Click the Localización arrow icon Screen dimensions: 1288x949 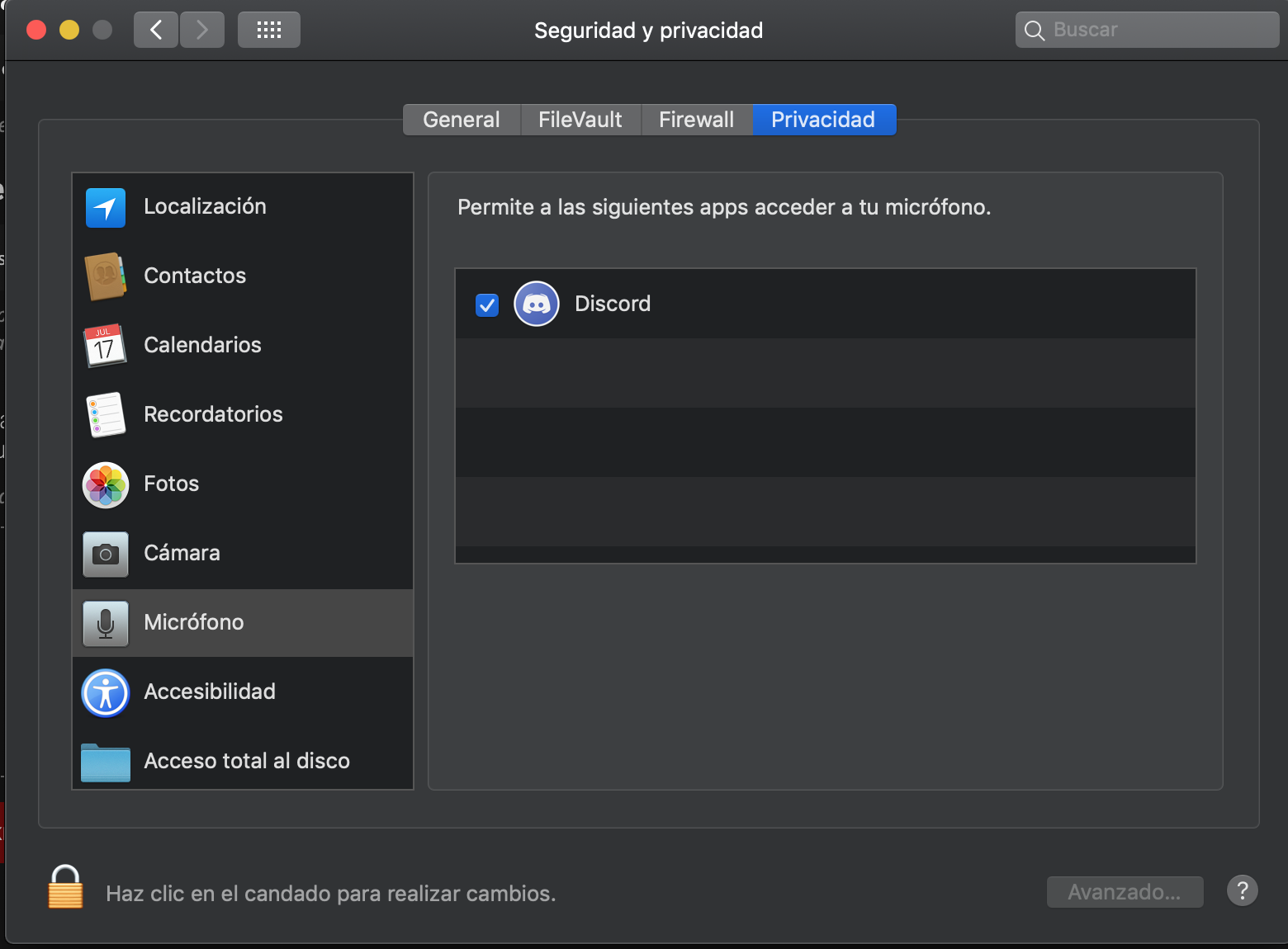coord(106,207)
